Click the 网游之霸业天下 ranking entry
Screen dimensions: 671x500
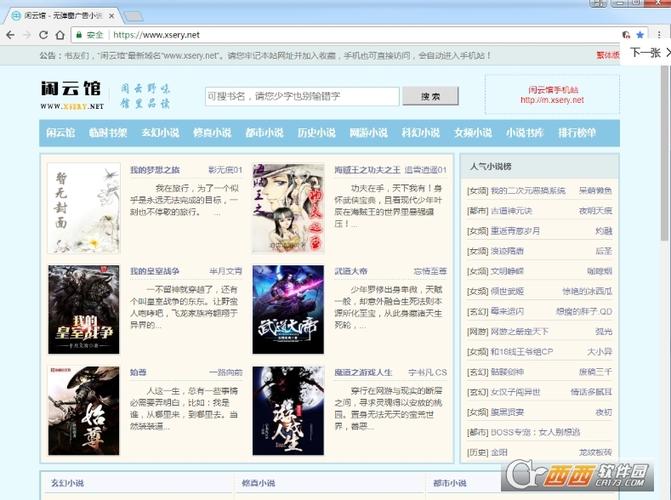click(x=519, y=331)
